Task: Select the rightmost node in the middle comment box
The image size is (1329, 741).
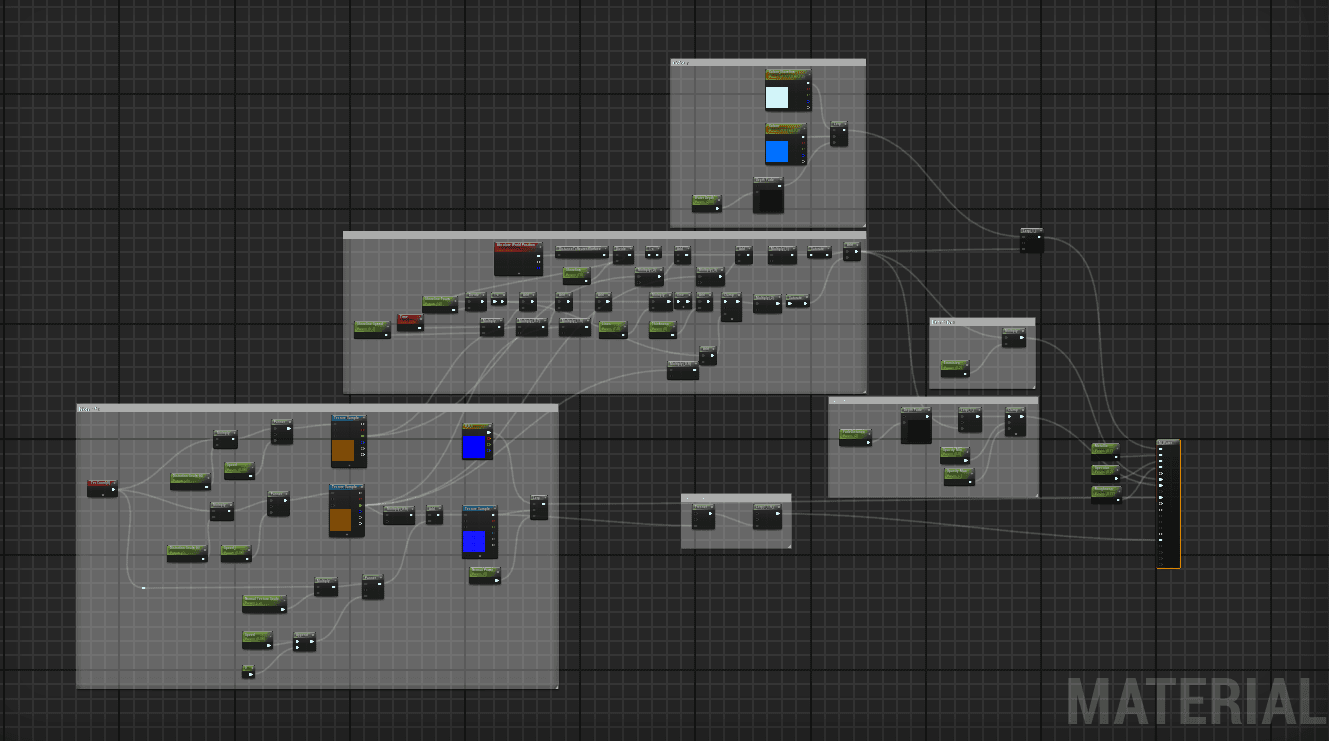Action: pyautogui.click(x=851, y=251)
